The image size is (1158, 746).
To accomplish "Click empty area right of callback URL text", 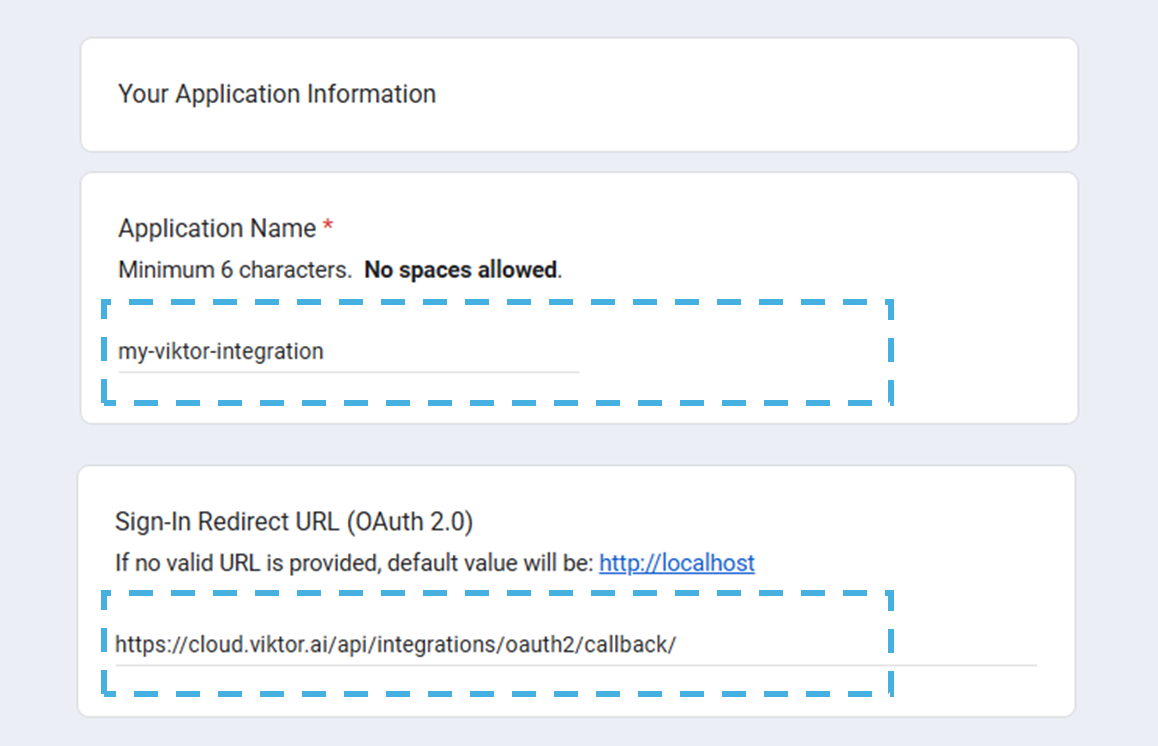I will tap(860, 645).
